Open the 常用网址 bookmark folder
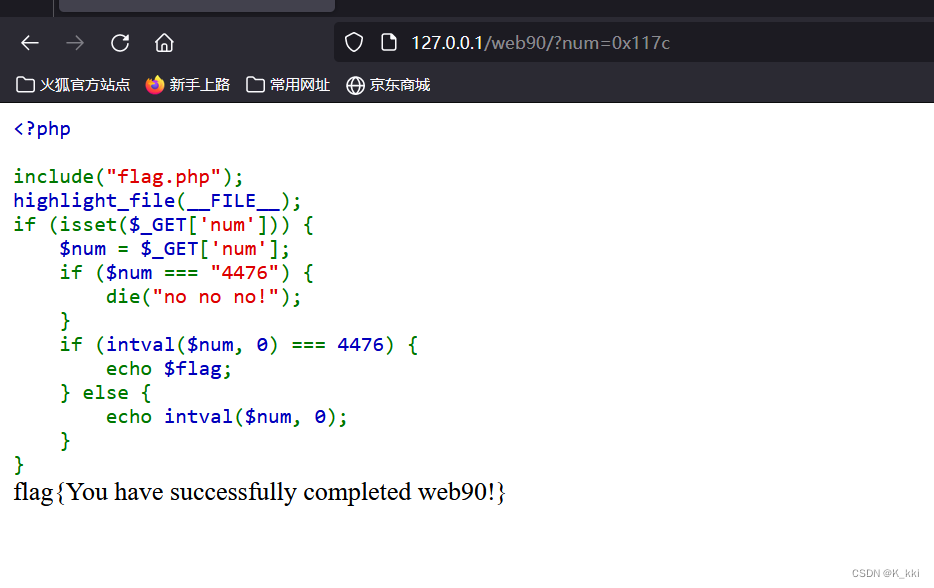 click(288, 85)
